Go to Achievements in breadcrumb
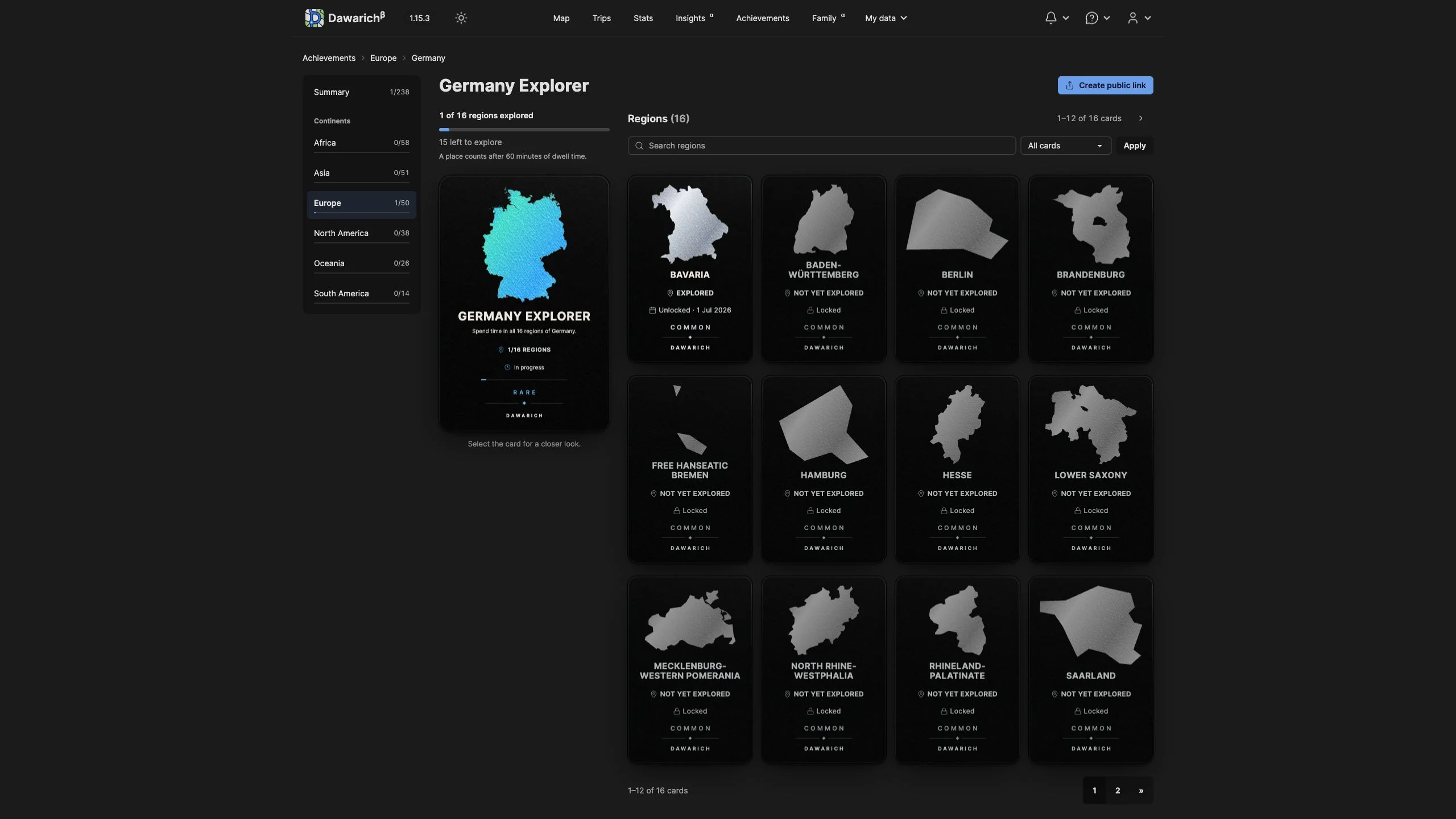1456x819 pixels. [329, 58]
